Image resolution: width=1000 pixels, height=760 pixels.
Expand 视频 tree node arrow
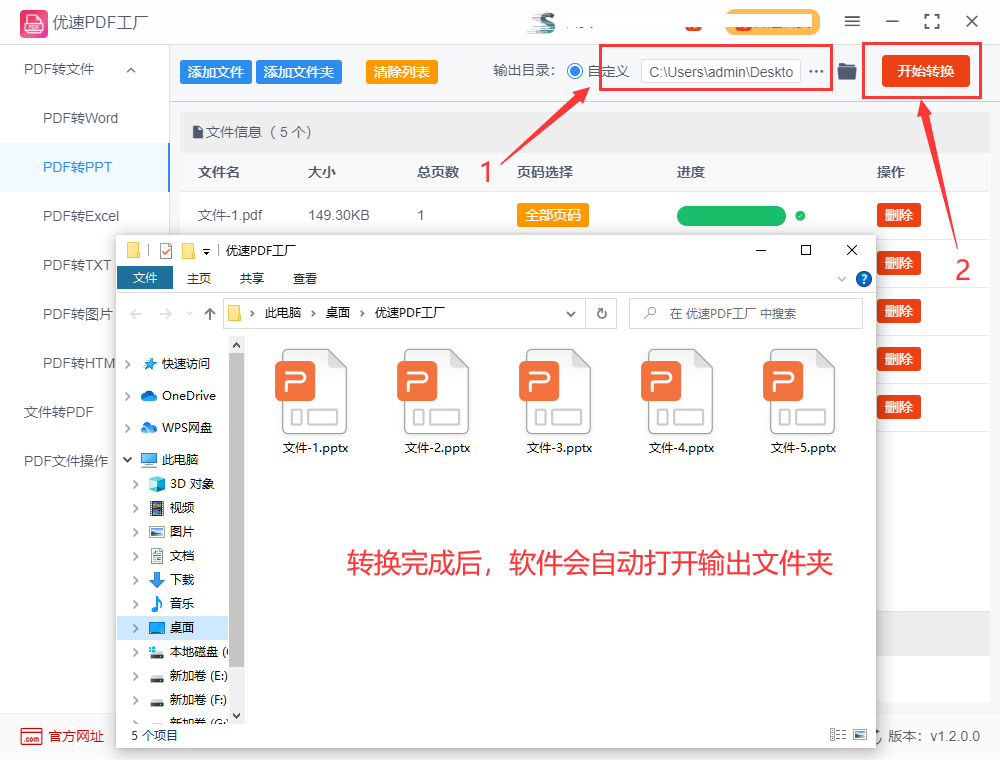(x=135, y=508)
